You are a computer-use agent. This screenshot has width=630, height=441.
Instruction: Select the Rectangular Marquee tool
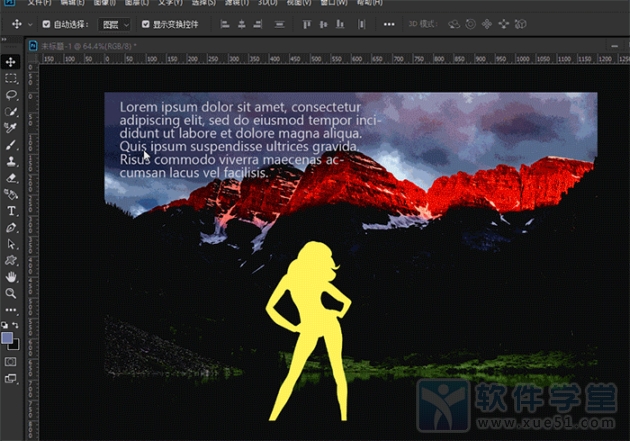point(10,78)
